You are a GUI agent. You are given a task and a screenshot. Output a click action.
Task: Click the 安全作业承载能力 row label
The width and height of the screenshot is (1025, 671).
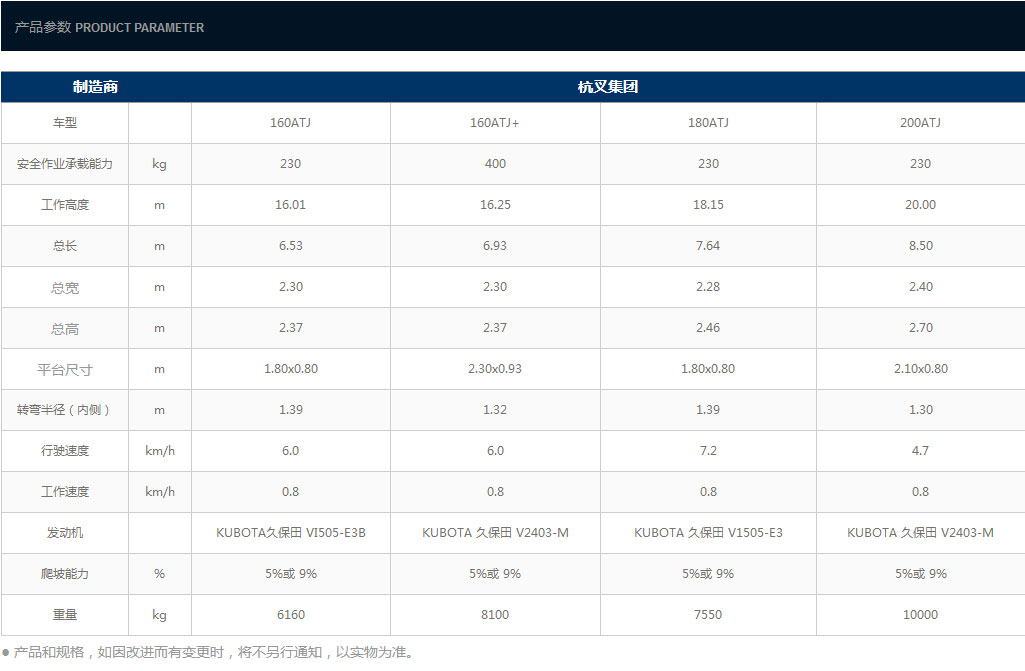pos(65,164)
